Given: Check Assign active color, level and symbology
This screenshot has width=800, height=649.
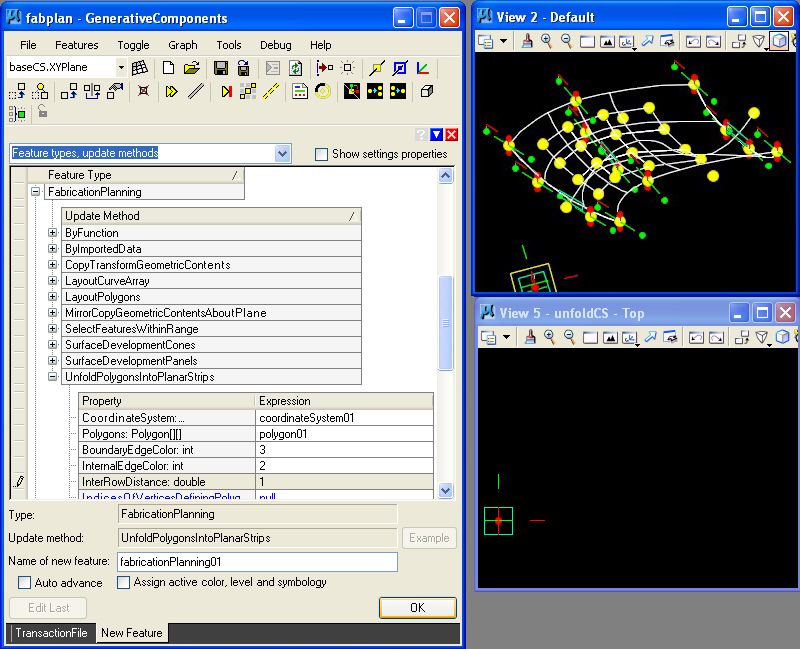Looking at the screenshot, I should [x=123, y=582].
